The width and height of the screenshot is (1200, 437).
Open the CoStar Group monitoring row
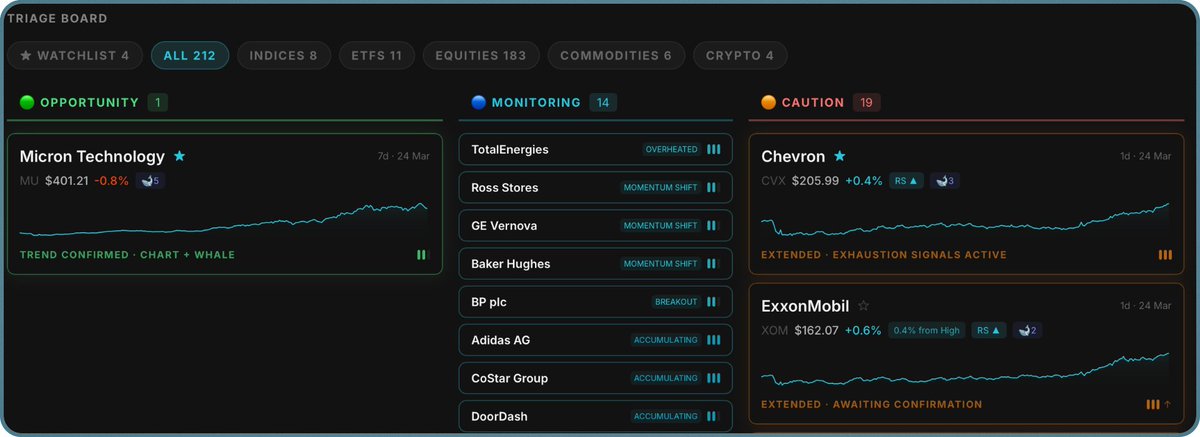596,378
